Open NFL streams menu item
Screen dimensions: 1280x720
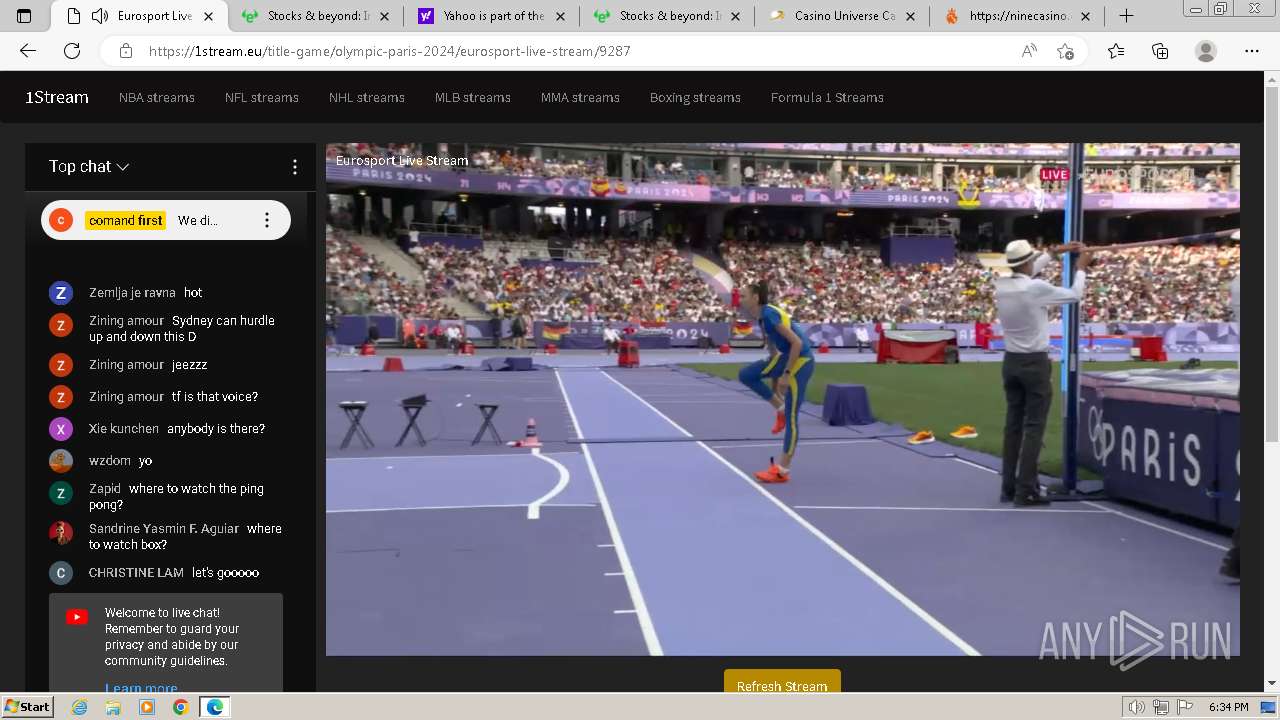coord(262,97)
